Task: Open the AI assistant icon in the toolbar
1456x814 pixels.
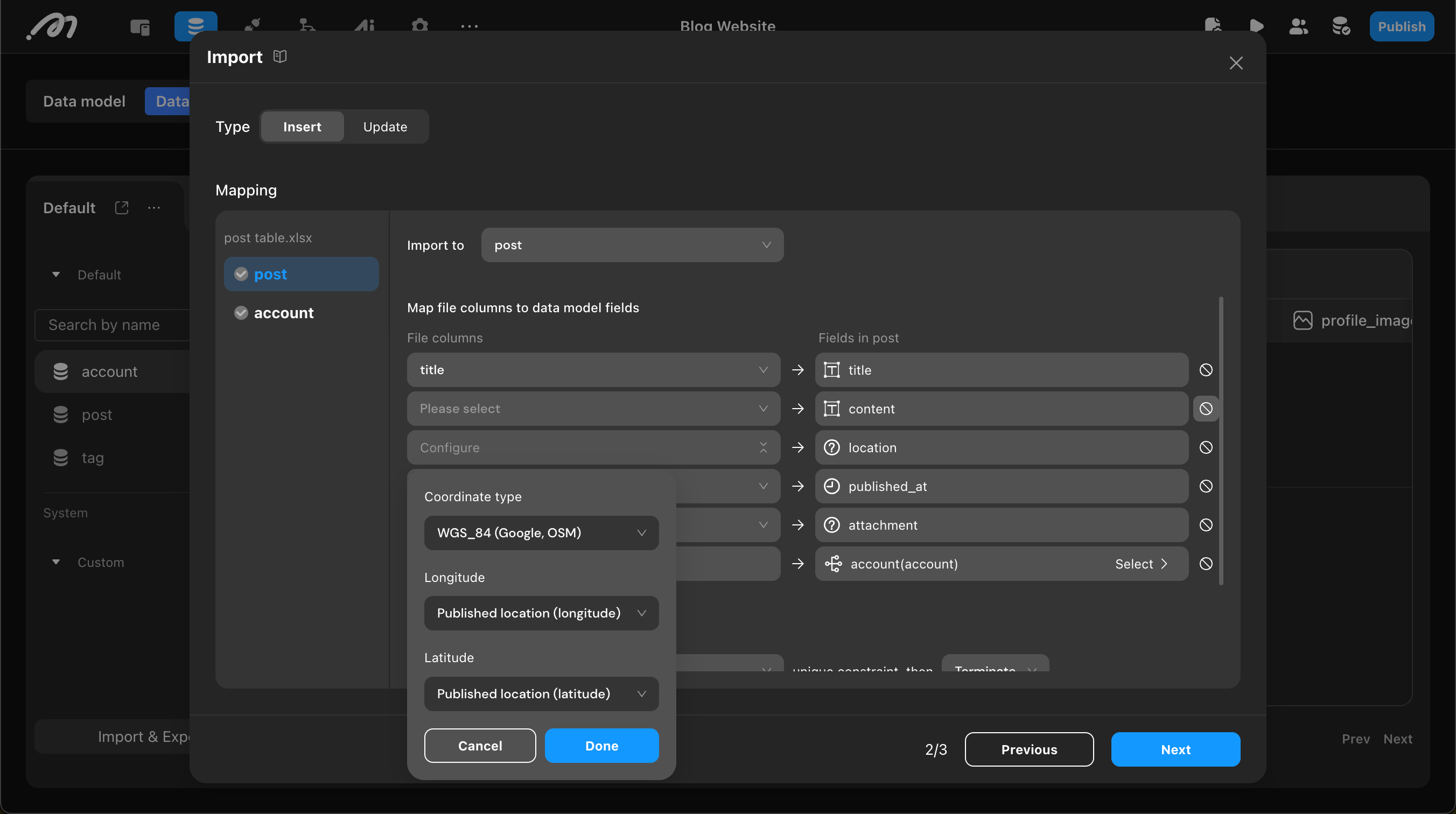Action: [x=365, y=26]
